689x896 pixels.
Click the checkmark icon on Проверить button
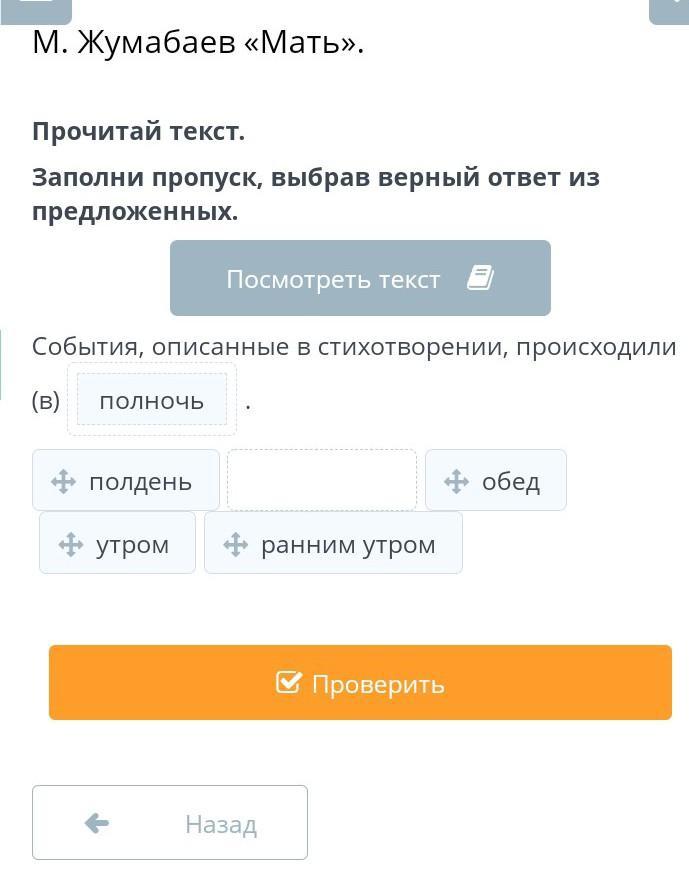click(x=288, y=682)
